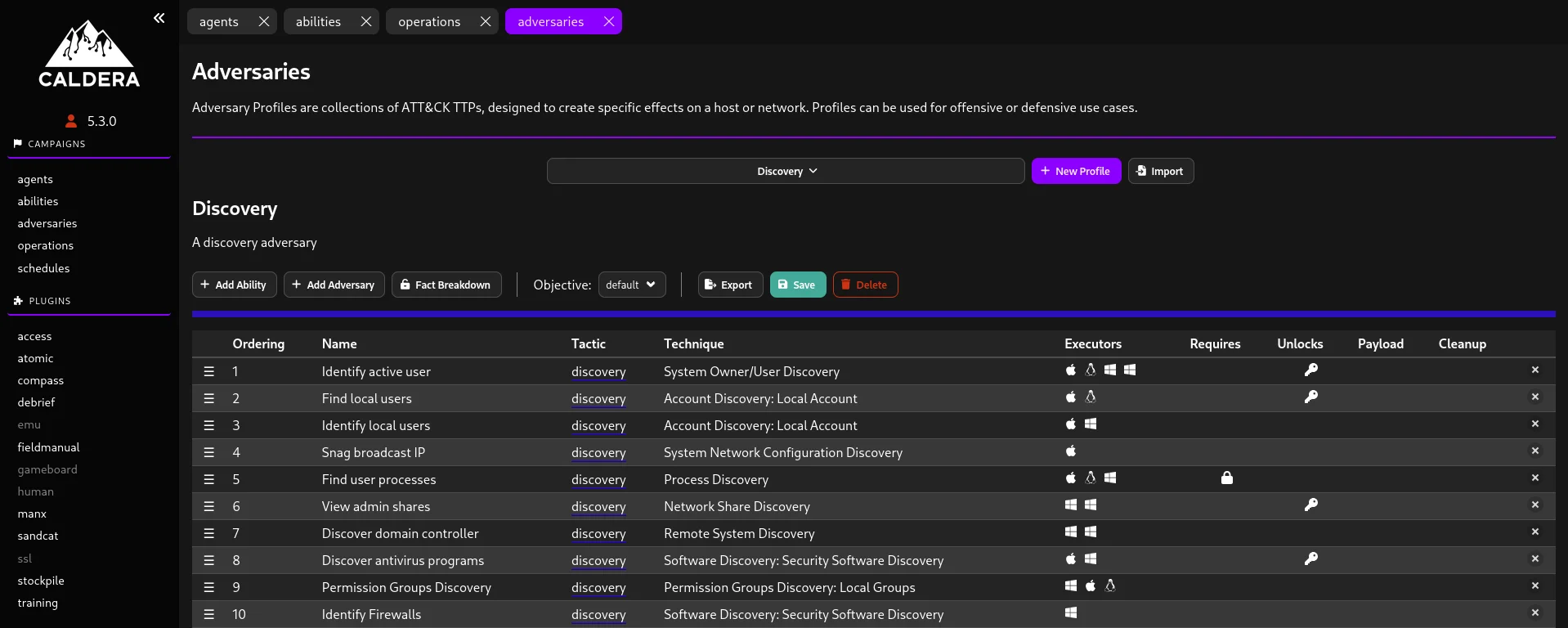Open the Discovery adversary profile dropdown
This screenshot has width=1568, height=628.
785,171
